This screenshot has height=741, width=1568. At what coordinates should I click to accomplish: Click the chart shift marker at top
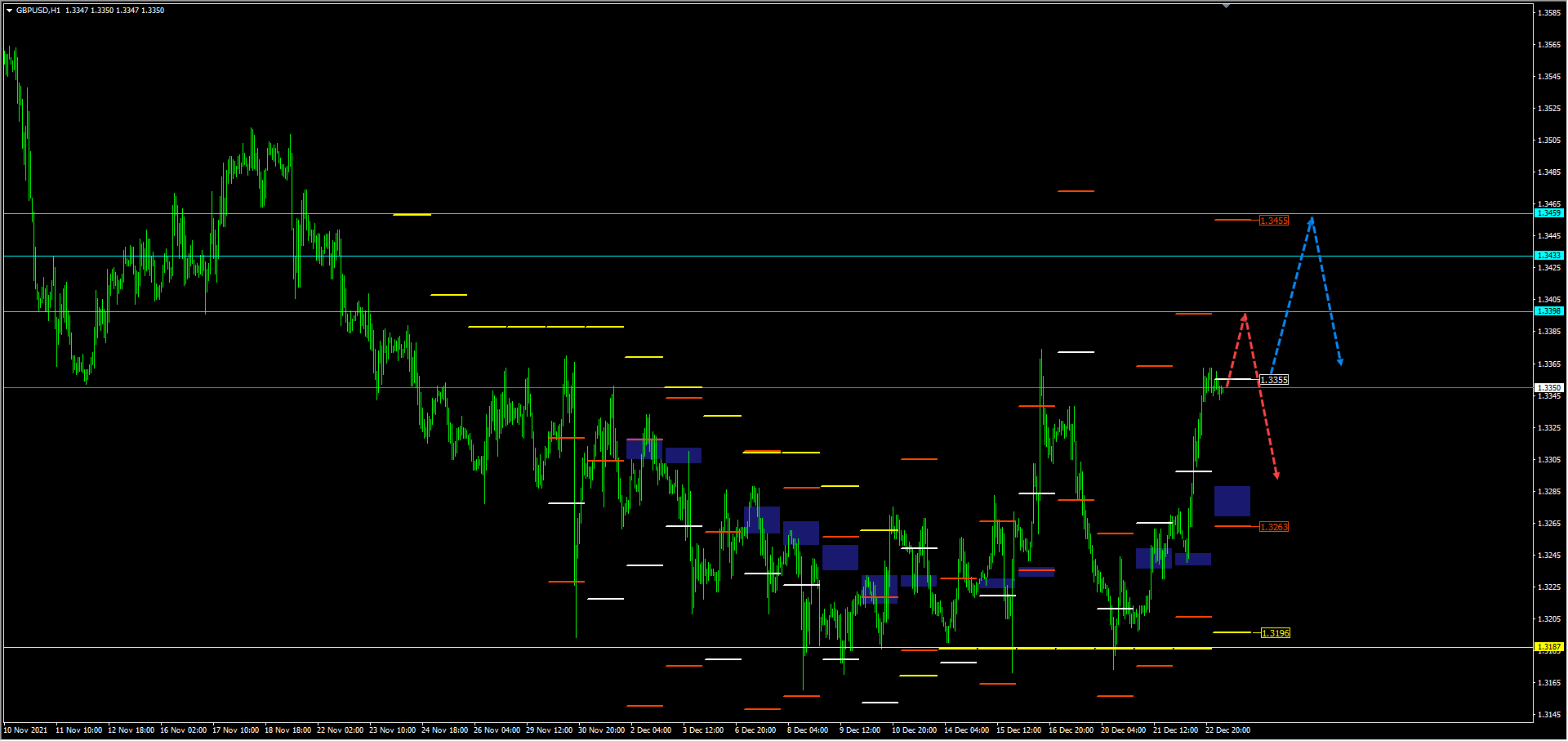coord(1226,6)
